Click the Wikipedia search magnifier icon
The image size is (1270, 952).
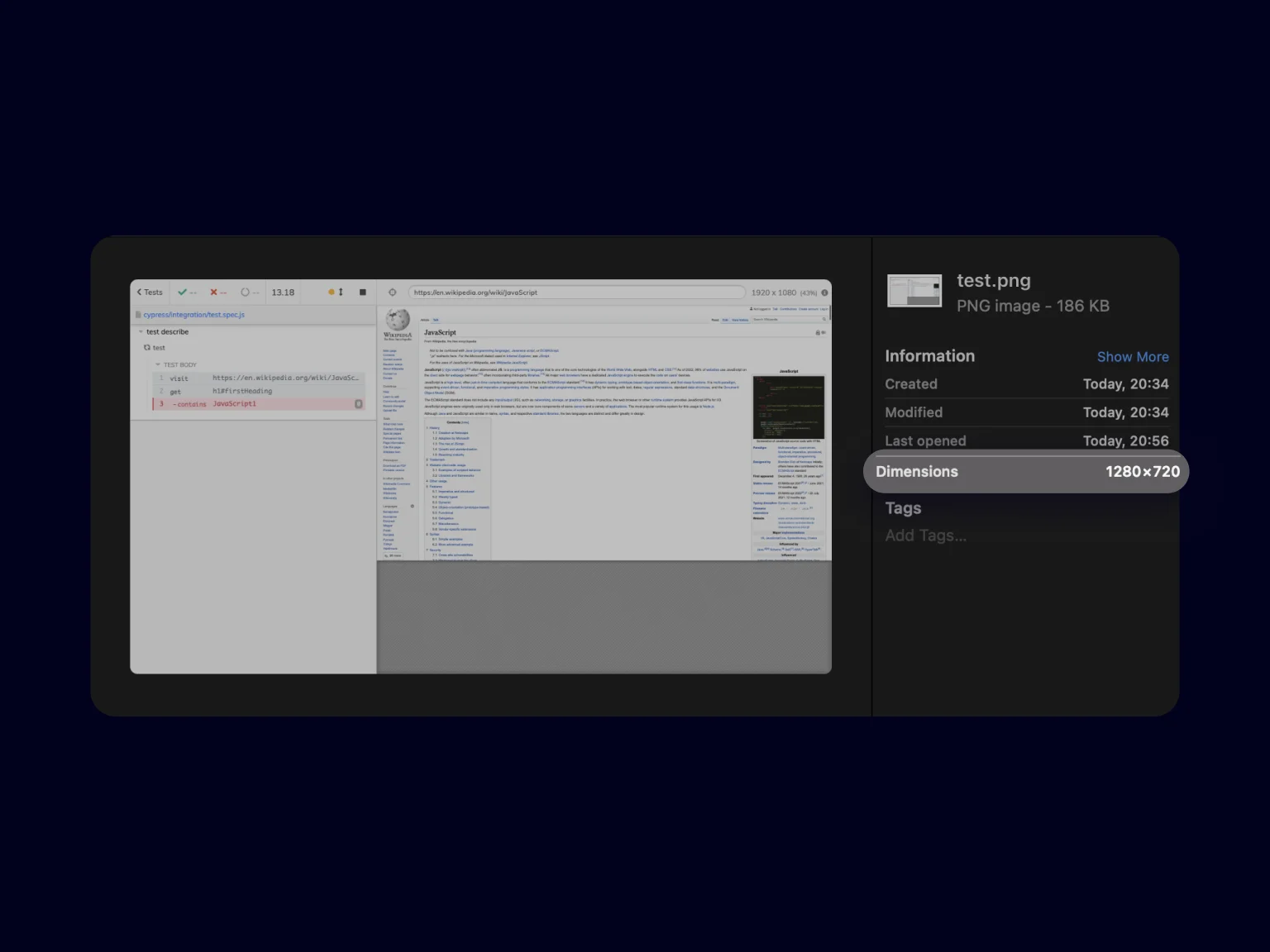[x=824, y=319]
